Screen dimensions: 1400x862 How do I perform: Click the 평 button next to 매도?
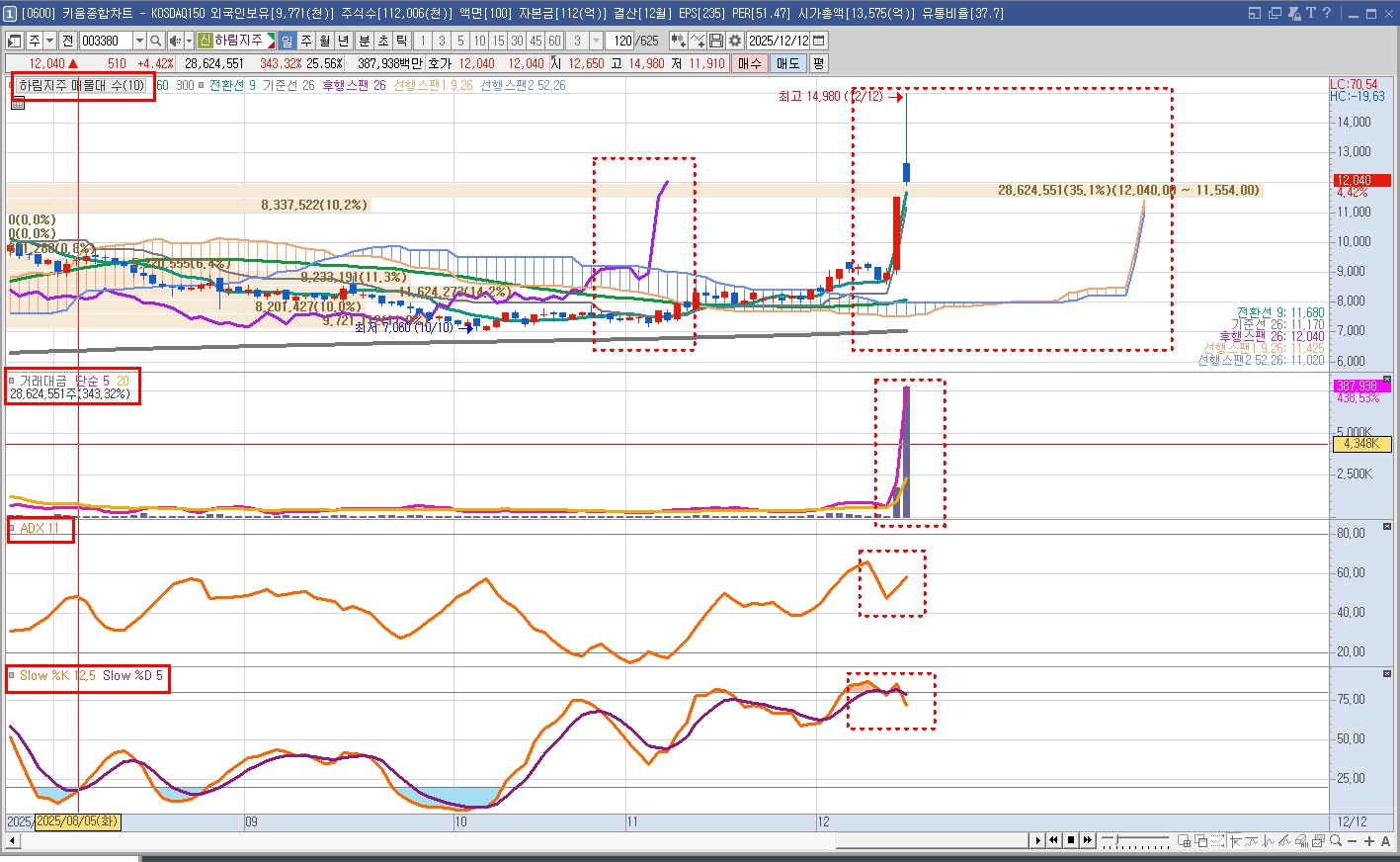[818, 63]
